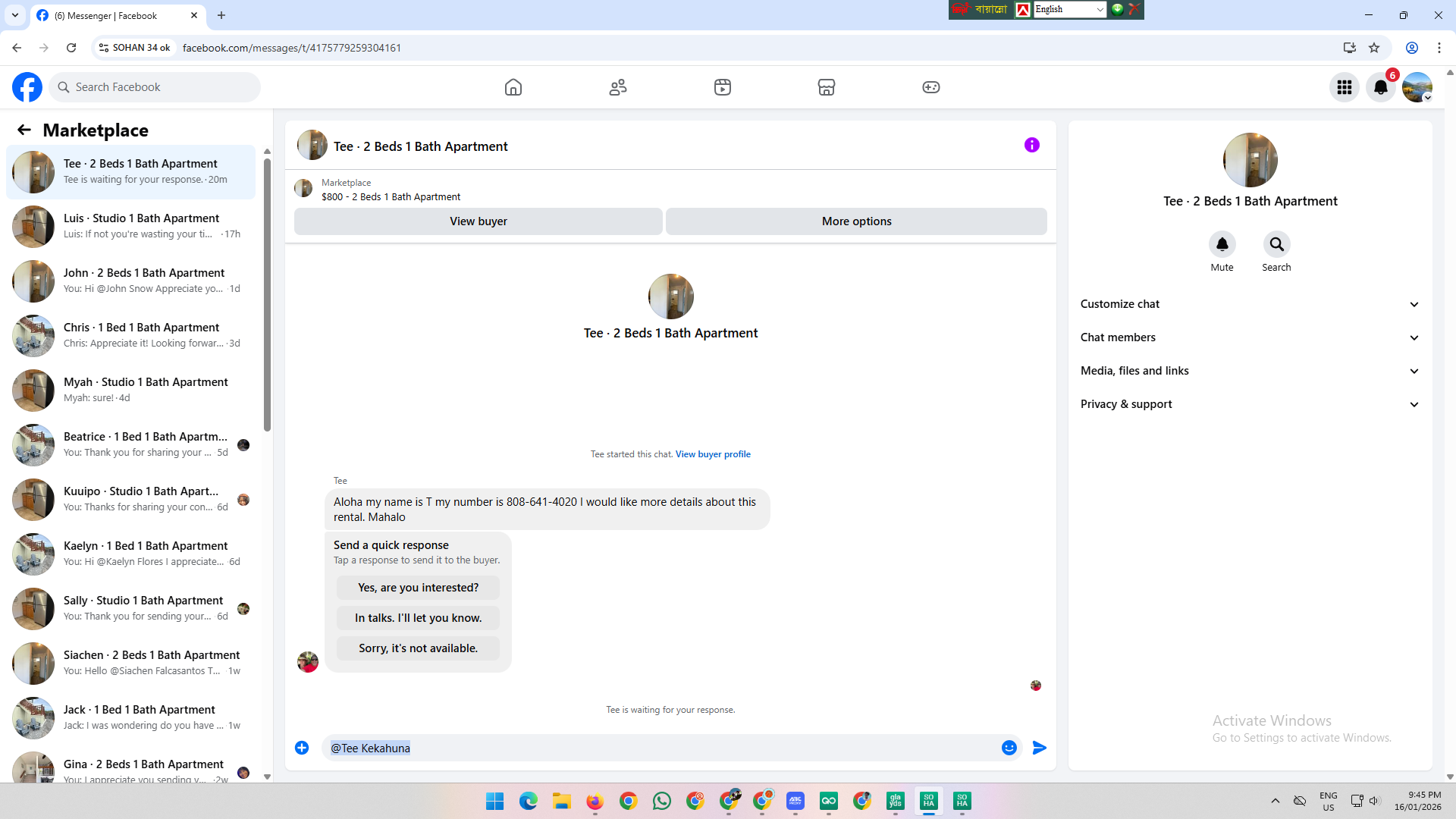The image size is (1456, 819).
Task: Open the Friends icon in top navigation
Action: click(618, 87)
